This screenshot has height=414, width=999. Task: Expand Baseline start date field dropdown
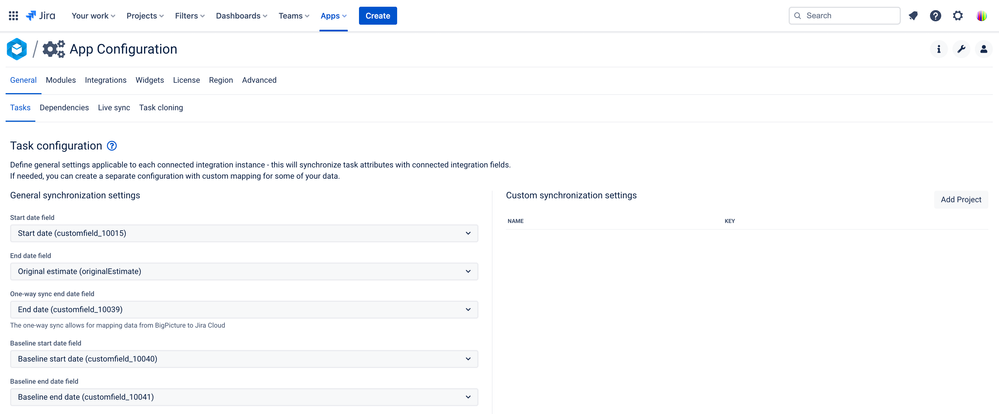244,359
